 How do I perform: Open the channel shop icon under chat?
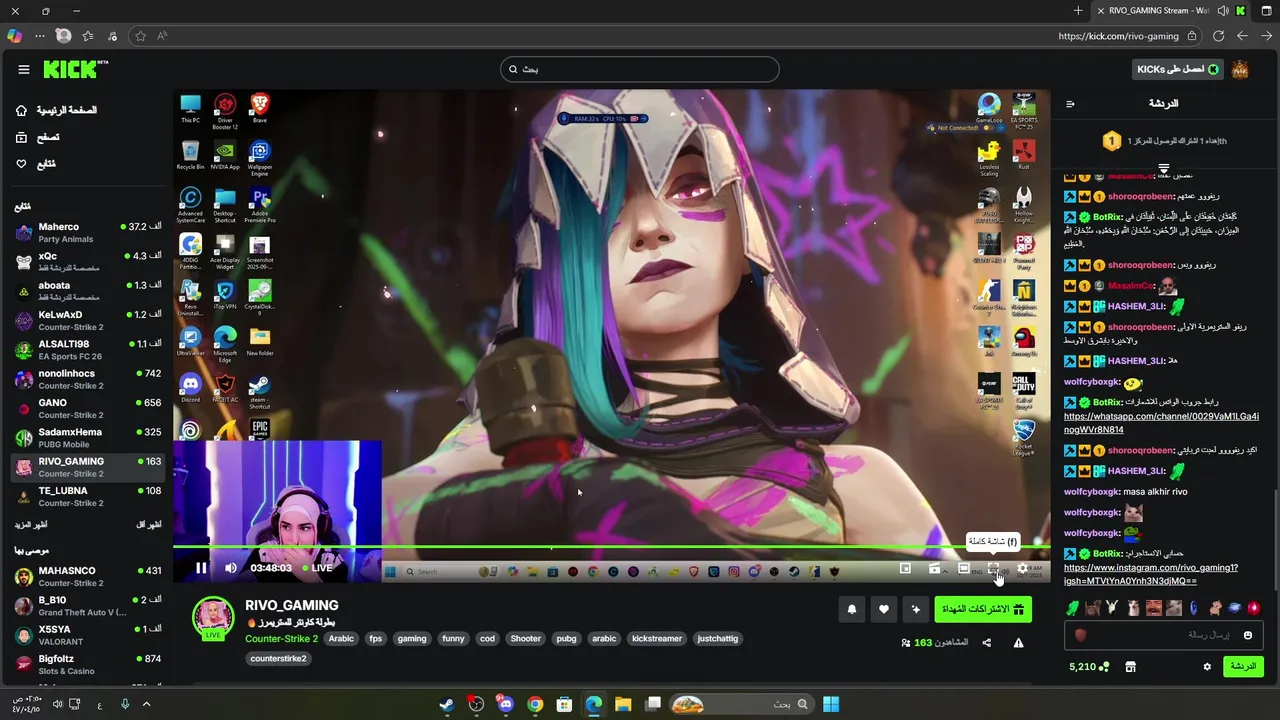(1131, 667)
